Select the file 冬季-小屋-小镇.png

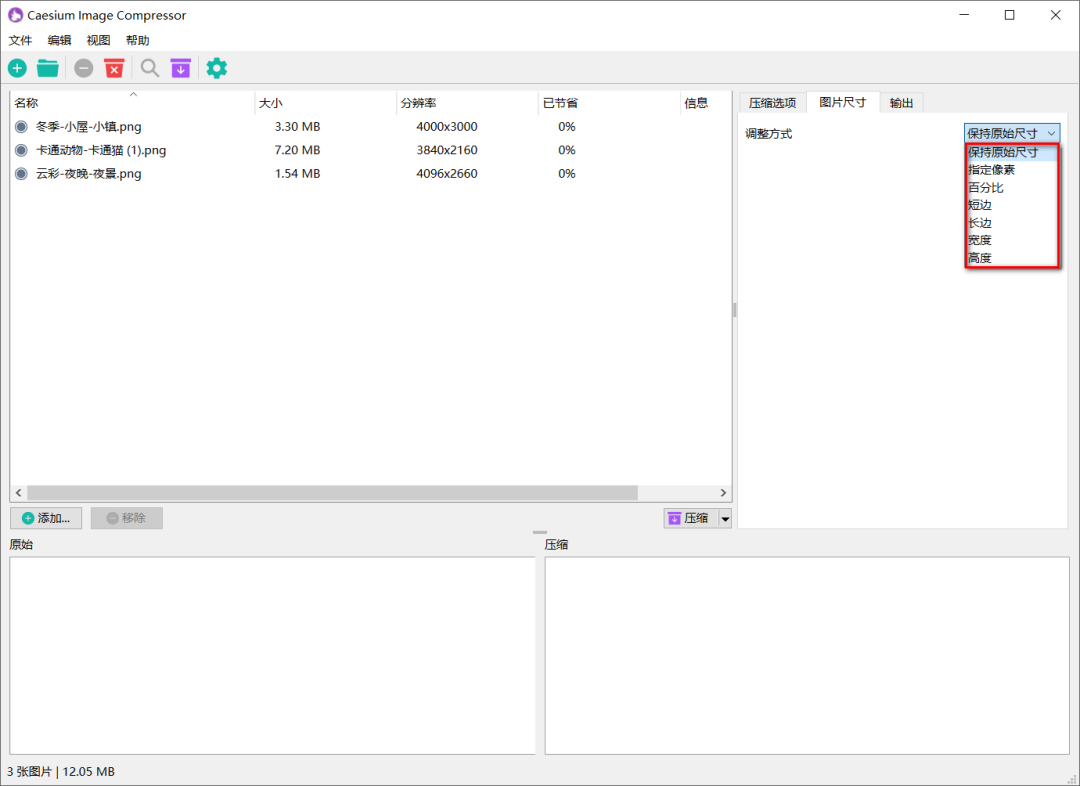(x=88, y=127)
